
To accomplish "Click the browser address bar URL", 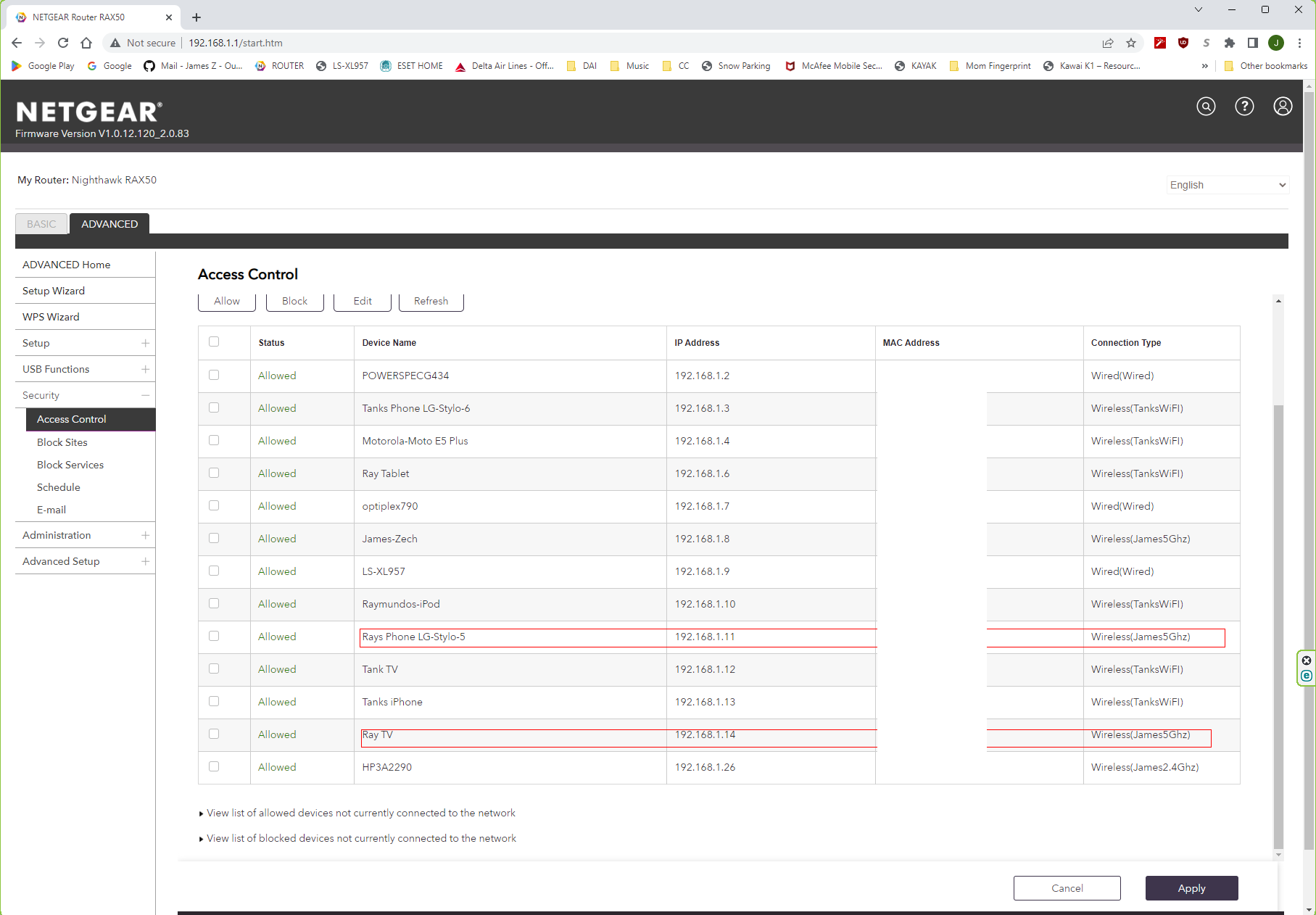I will 236,43.
